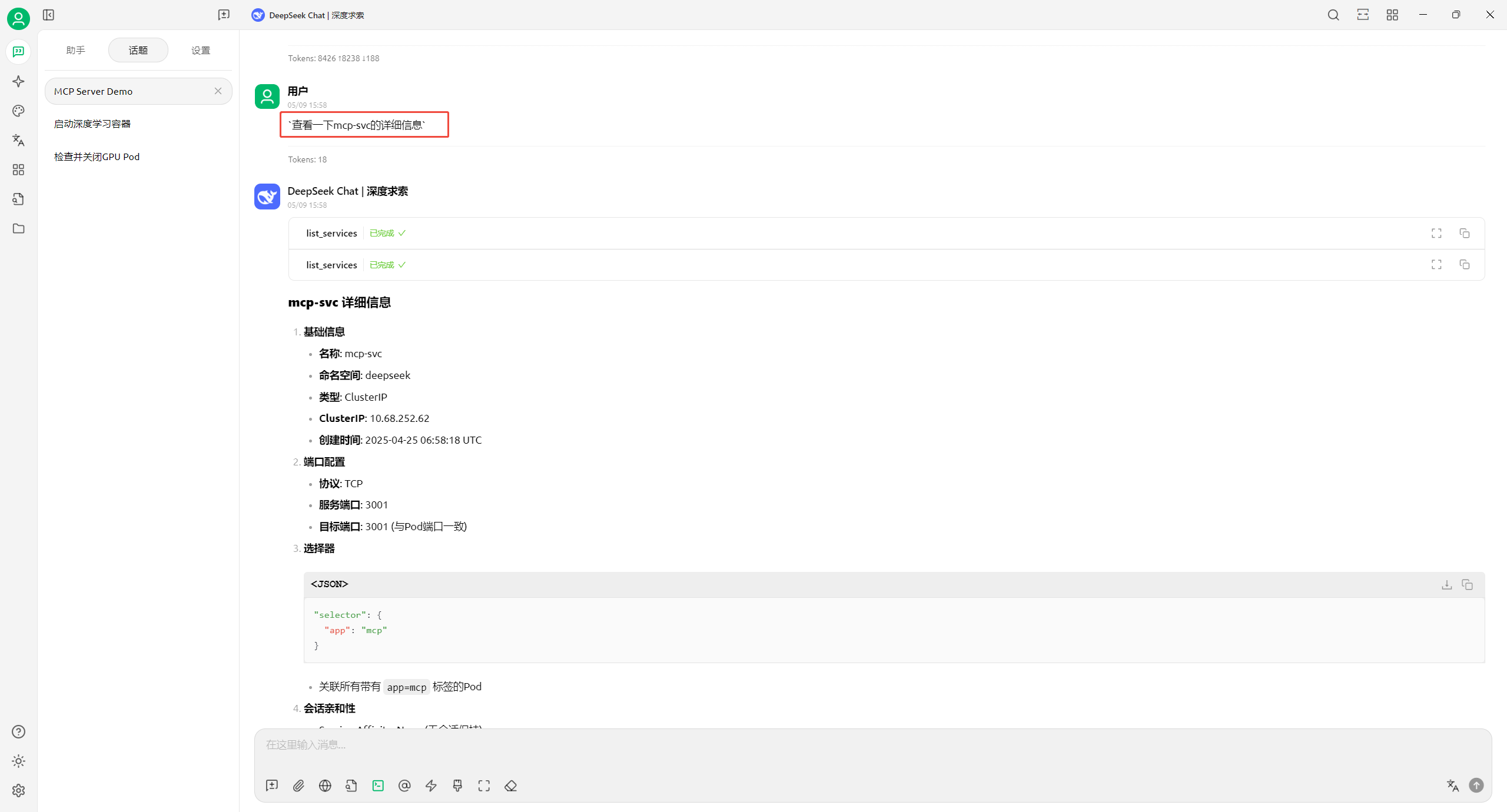
Task: Click the user message avatar
Action: coord(267,96)
